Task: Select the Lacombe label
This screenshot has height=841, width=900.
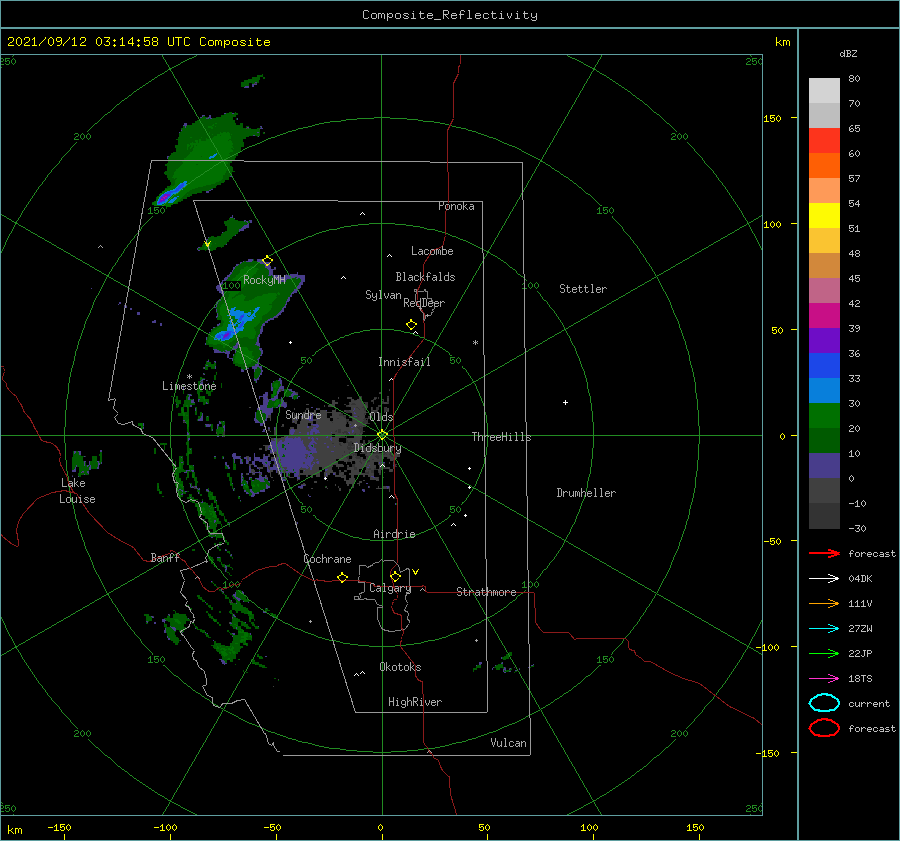Action: click(432, 251)
